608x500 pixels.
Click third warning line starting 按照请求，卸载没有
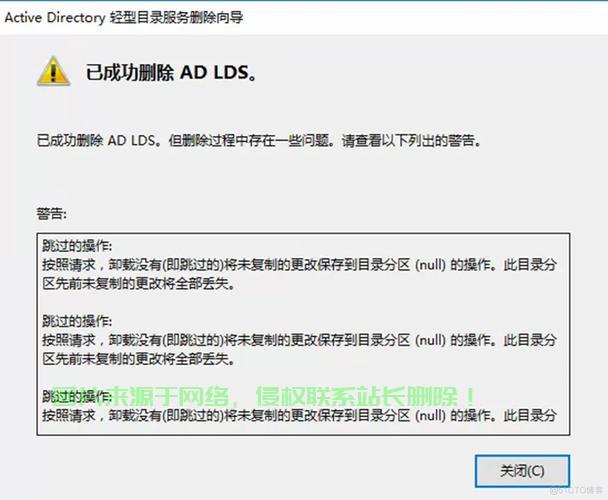[x=299, y=415]
